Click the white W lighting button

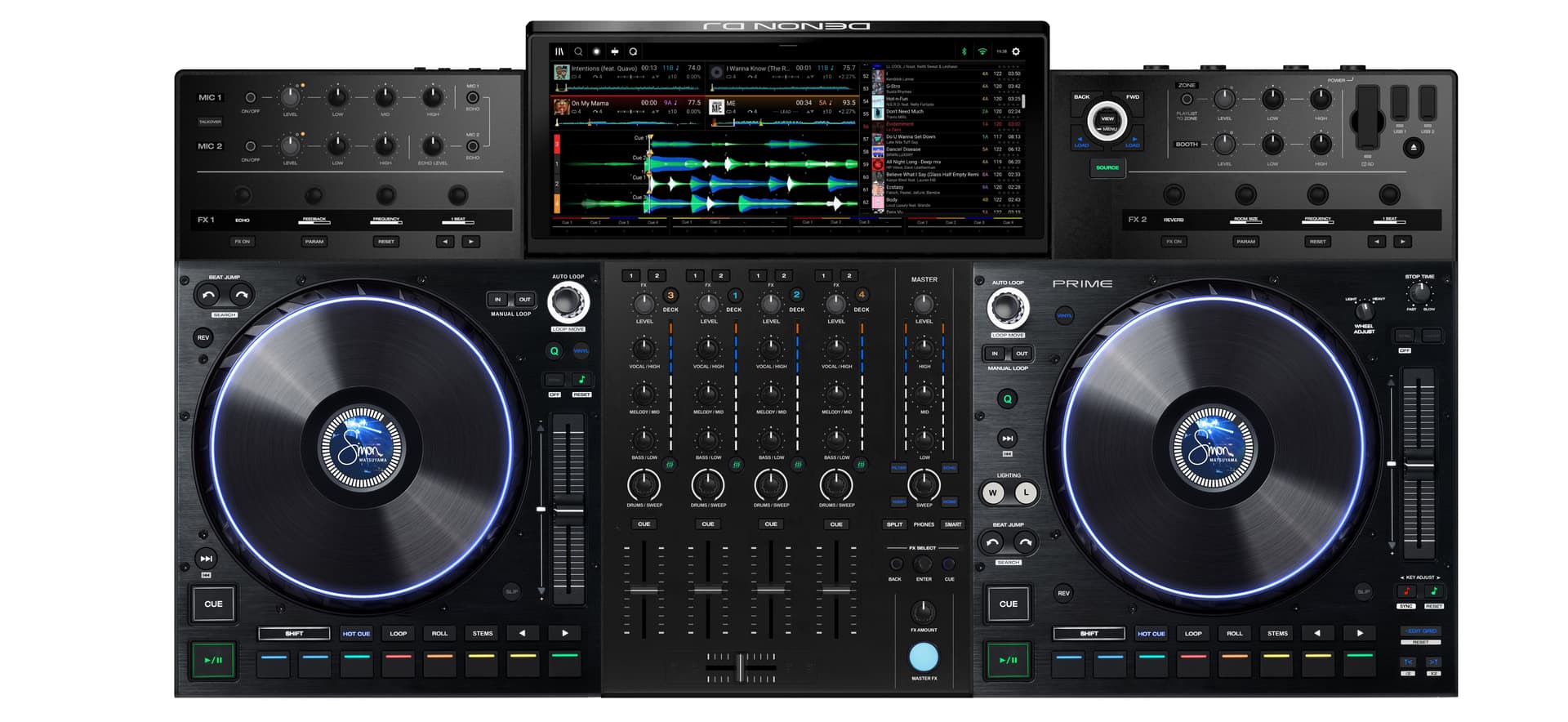(x=992, y=492)
